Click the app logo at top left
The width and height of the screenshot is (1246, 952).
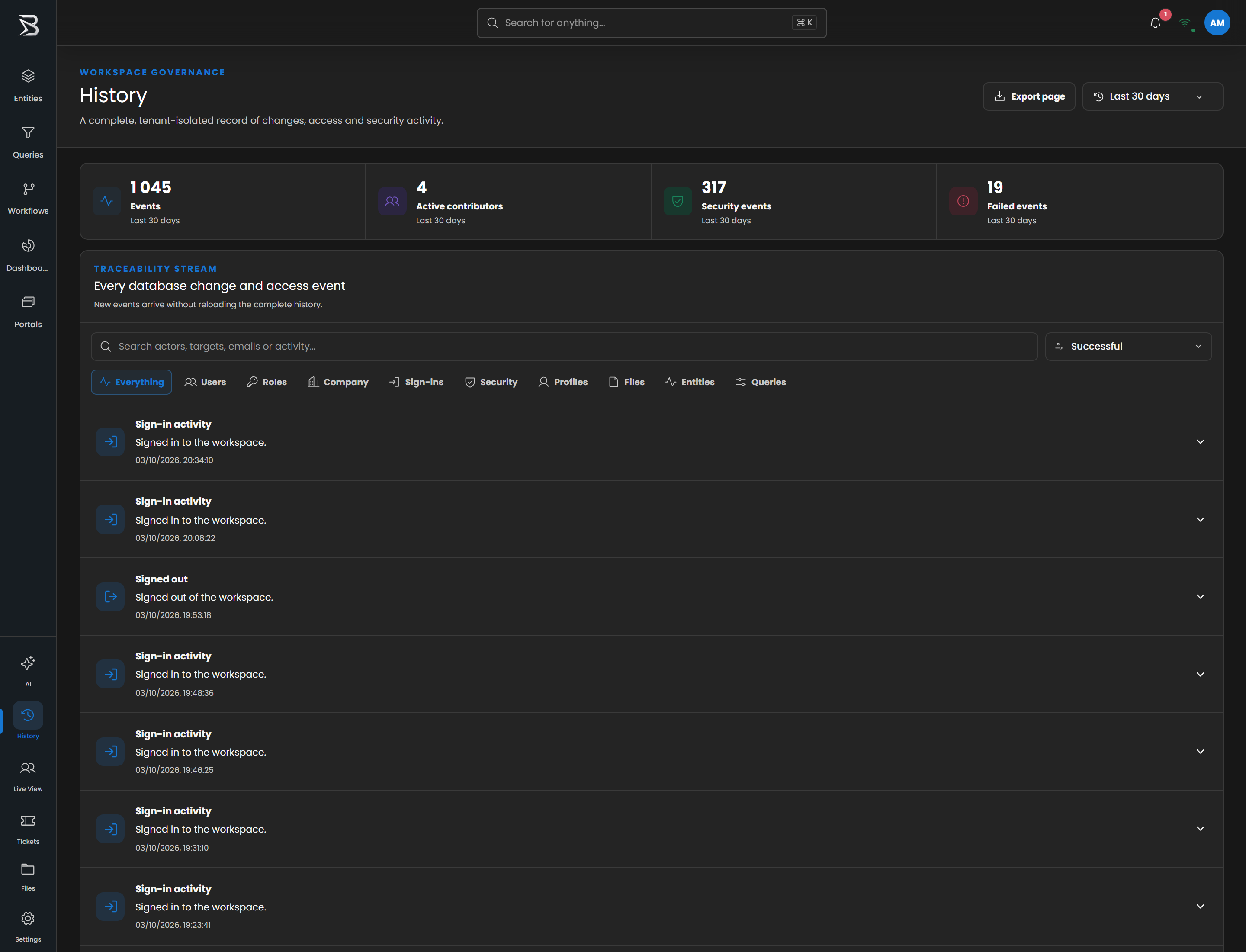pyautogui.click(x=28, y=25)
